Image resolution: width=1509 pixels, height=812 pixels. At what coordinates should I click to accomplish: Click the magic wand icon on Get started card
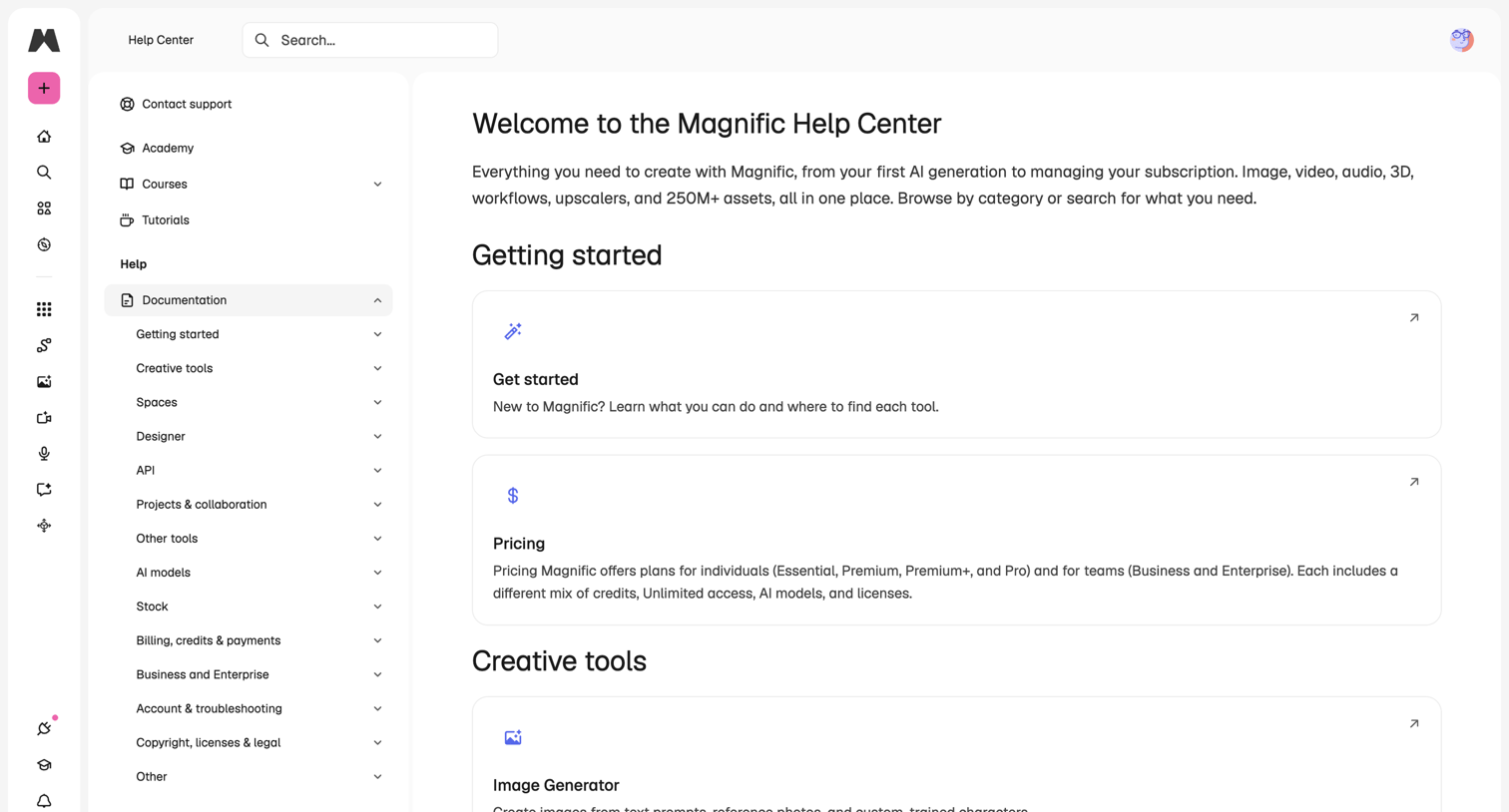click(513, 331)
